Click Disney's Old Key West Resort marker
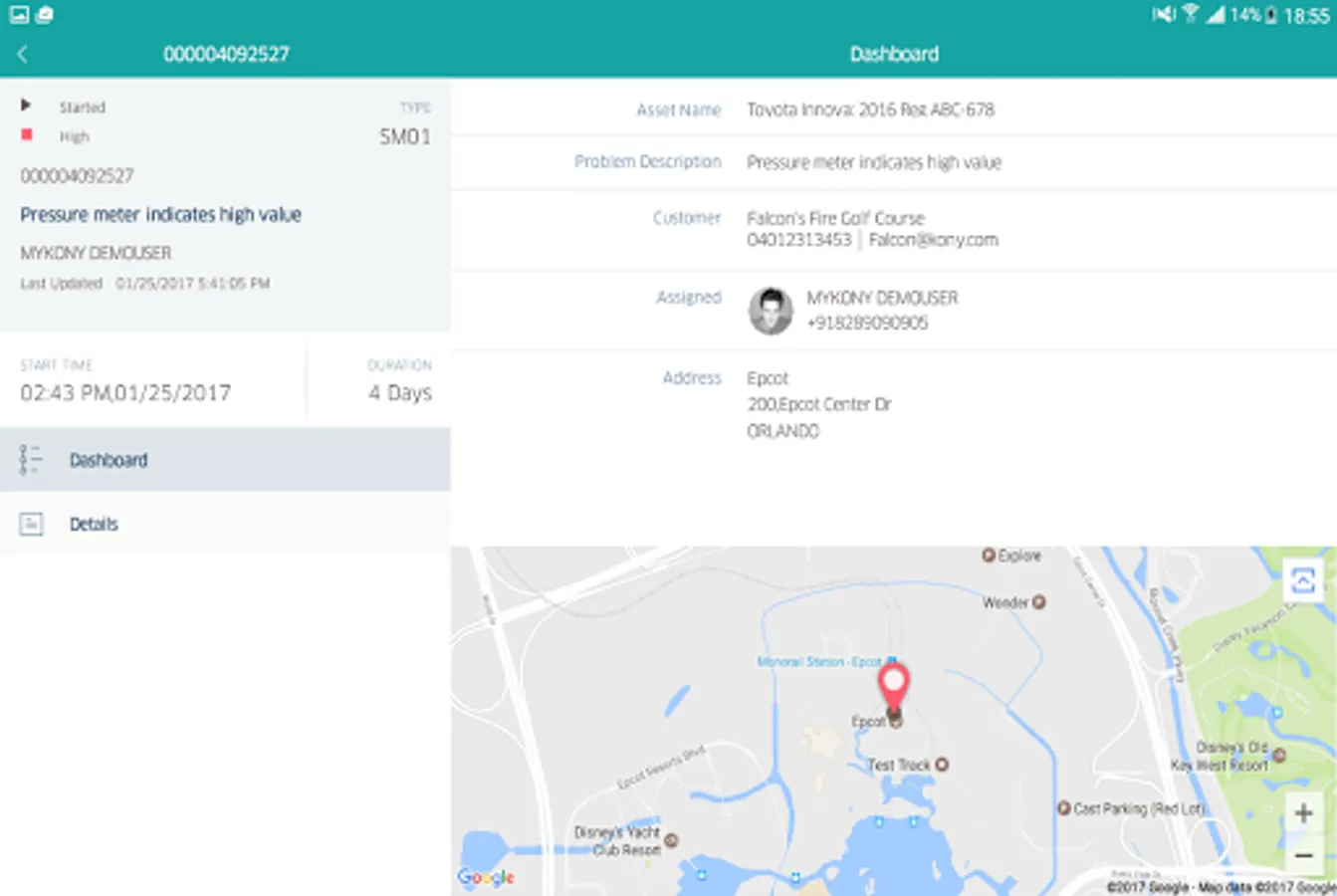This screenshot has width=1337, height=896. 1279,756
